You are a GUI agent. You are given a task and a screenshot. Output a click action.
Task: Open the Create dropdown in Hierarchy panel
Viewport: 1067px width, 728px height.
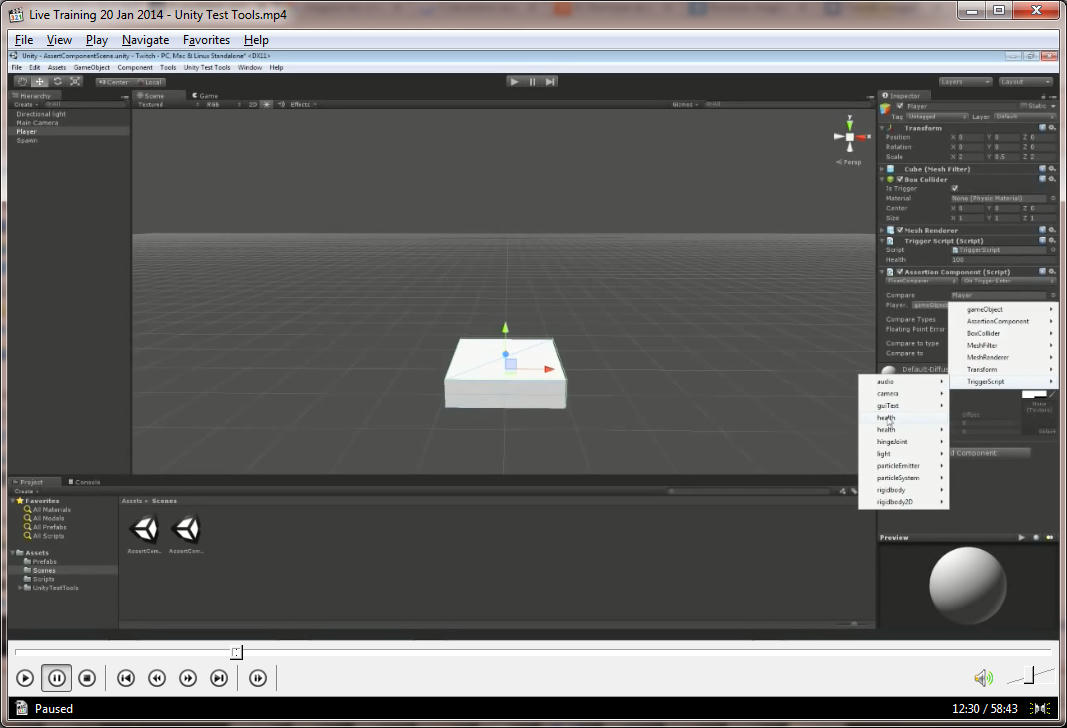click(26, 105)
